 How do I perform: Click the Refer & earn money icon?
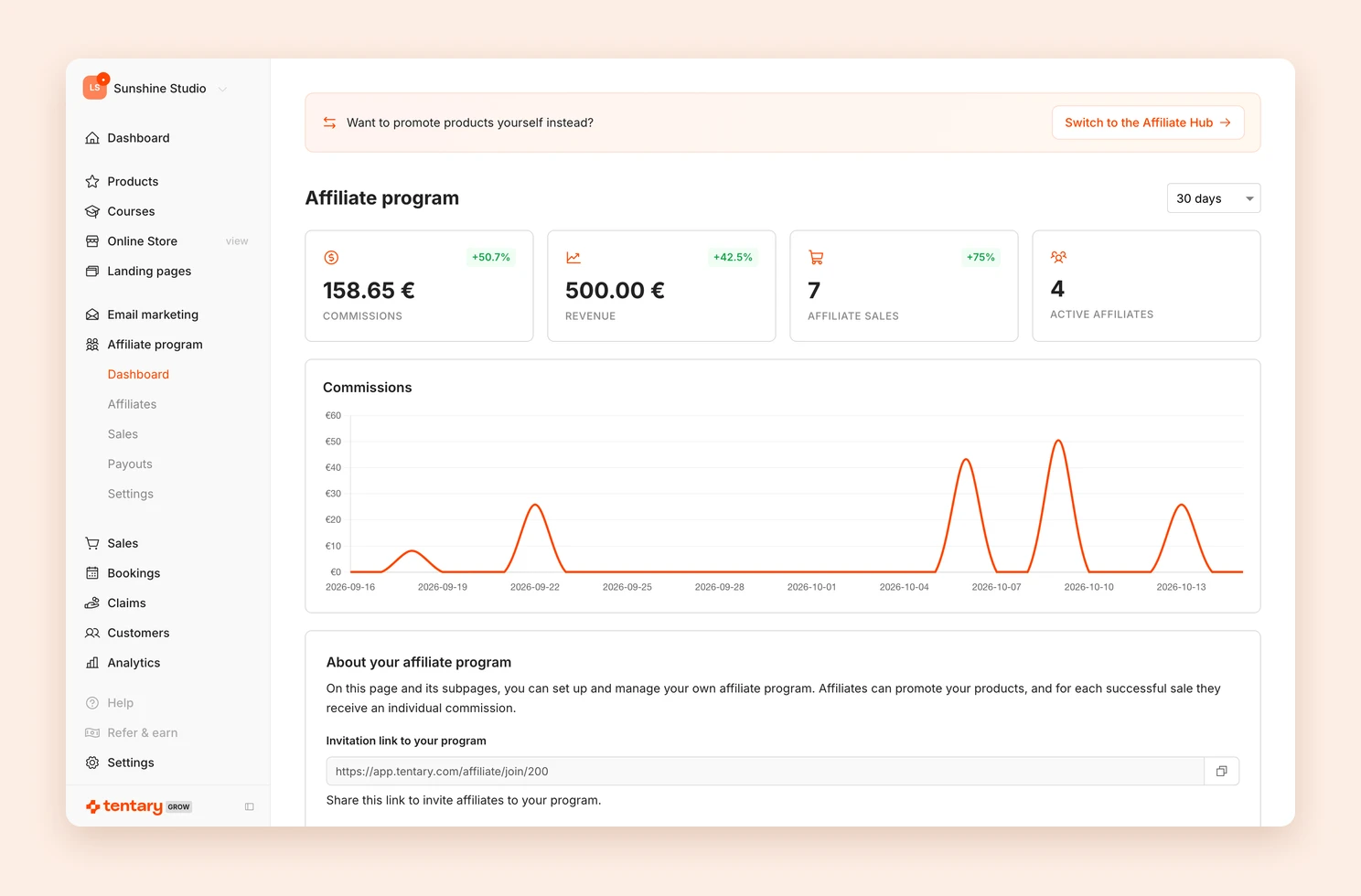[x=92, y=733]
